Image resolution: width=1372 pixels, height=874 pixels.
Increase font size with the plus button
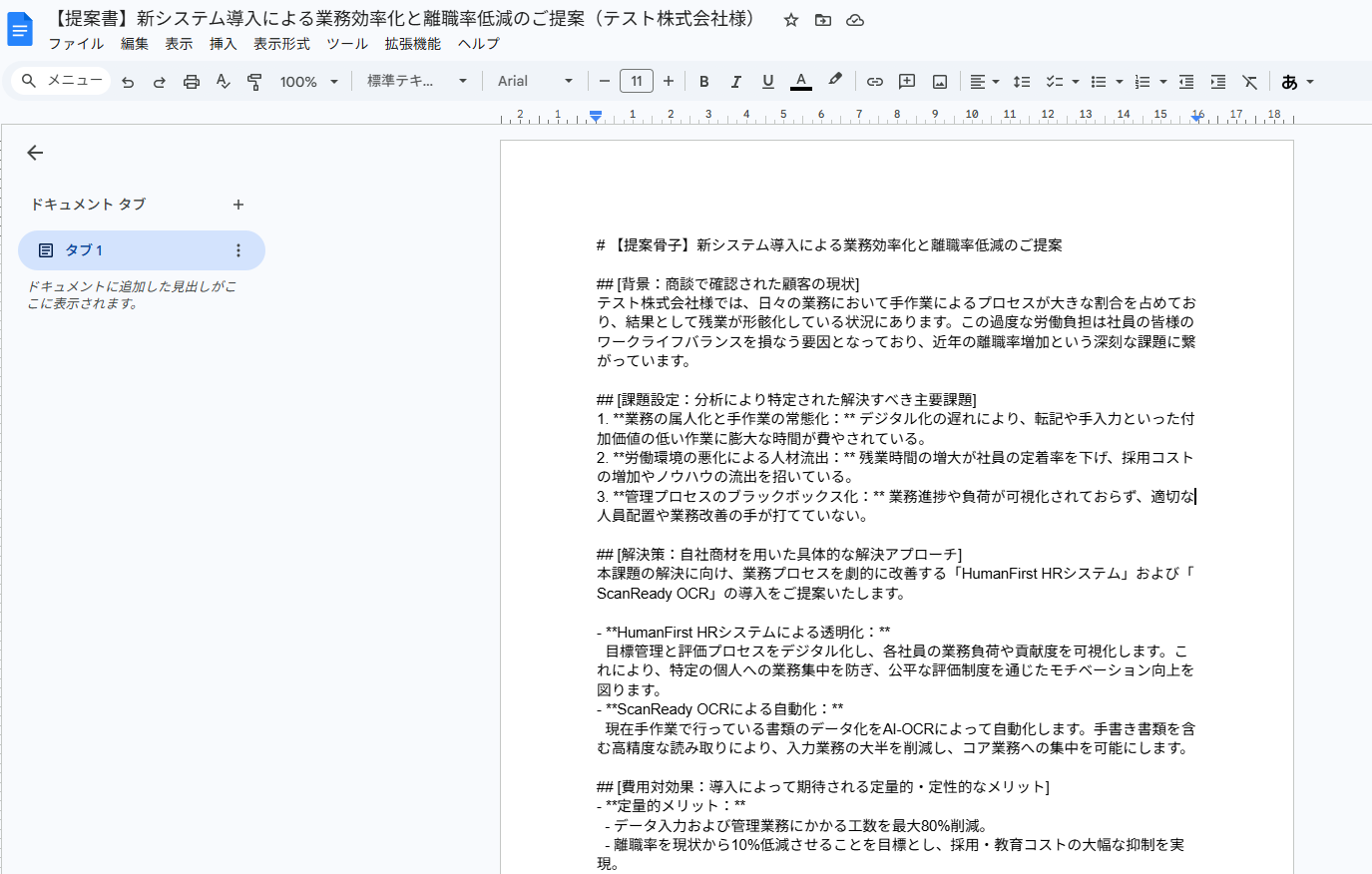click(669, 81)
